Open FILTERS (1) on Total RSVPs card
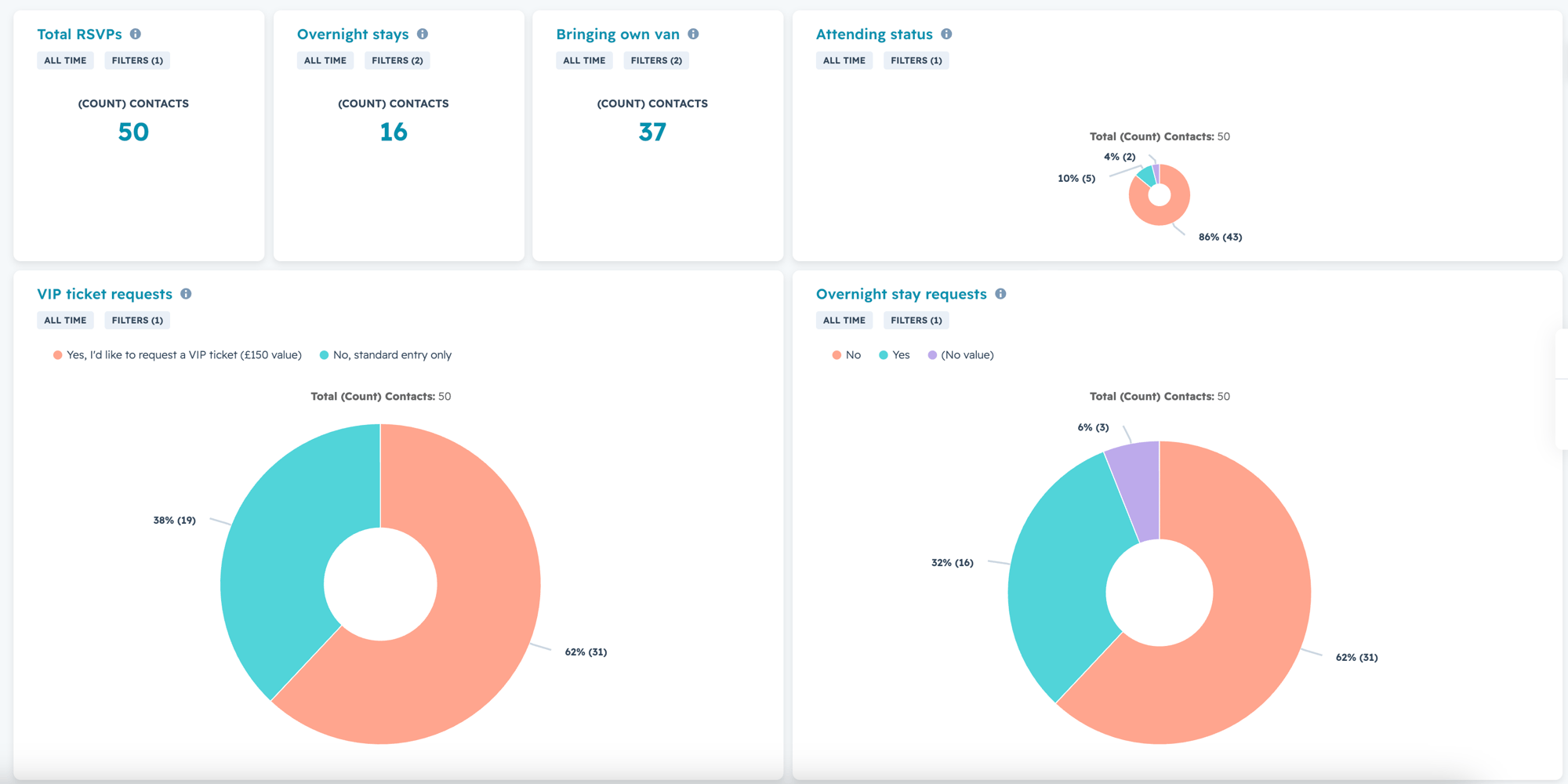 (137, 60)
